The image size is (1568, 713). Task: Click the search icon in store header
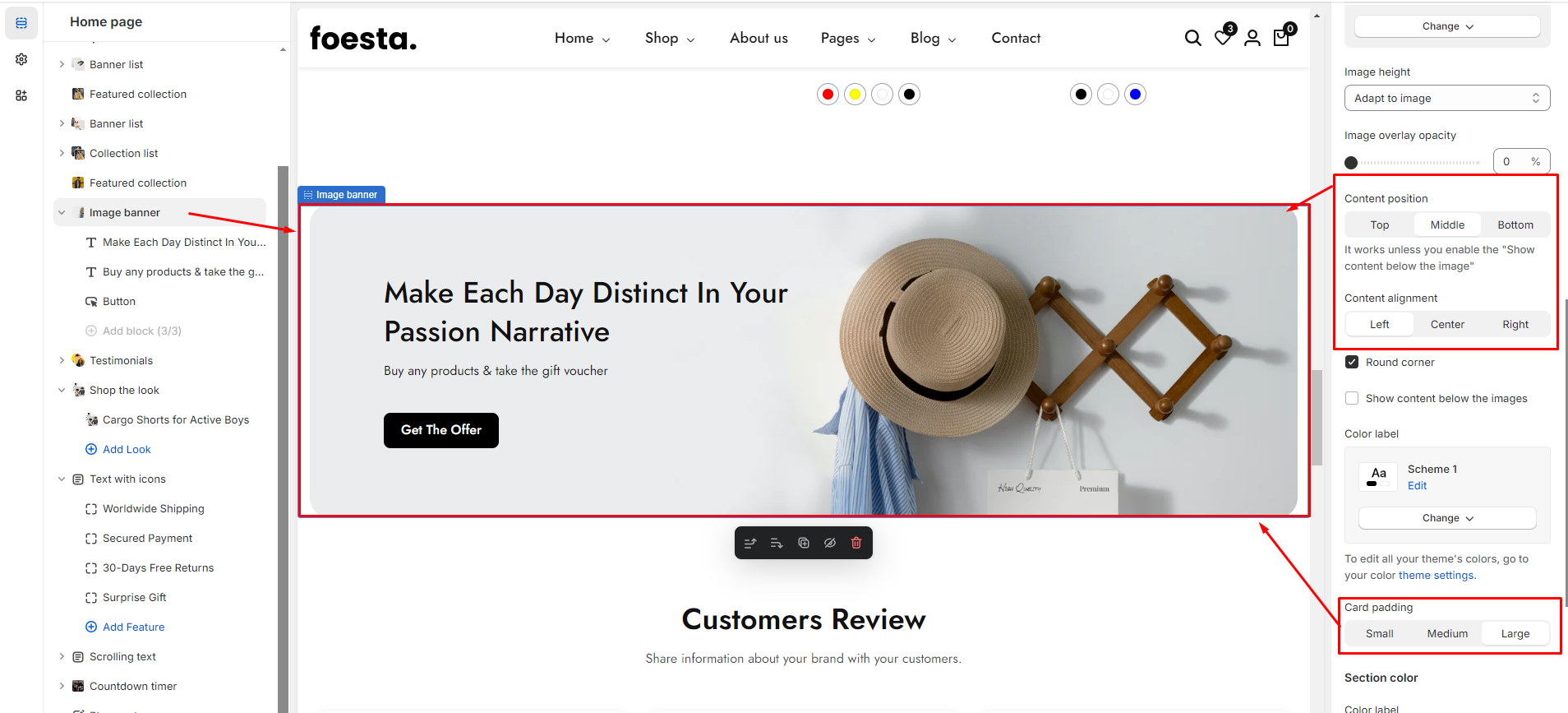pos(1192,38)
